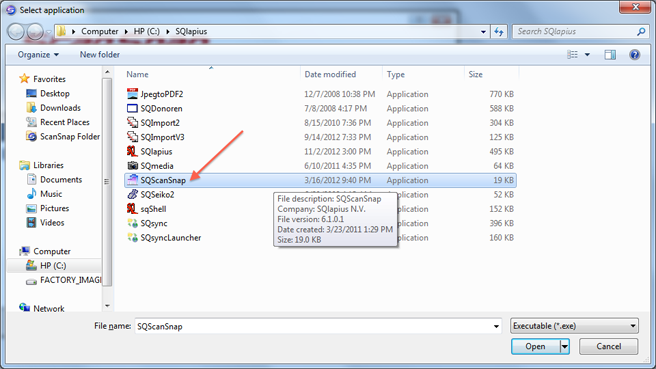Click the SQImportV3 file icon
Screen dimensions: 656x369
pyautogui.click(x=132, y=137)
